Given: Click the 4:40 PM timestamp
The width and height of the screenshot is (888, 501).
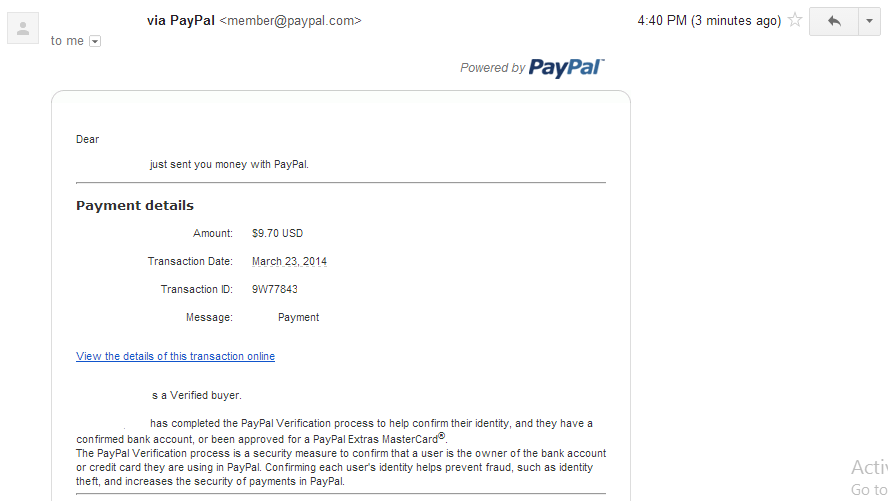Looking at the screenshot, I should 709,20.
